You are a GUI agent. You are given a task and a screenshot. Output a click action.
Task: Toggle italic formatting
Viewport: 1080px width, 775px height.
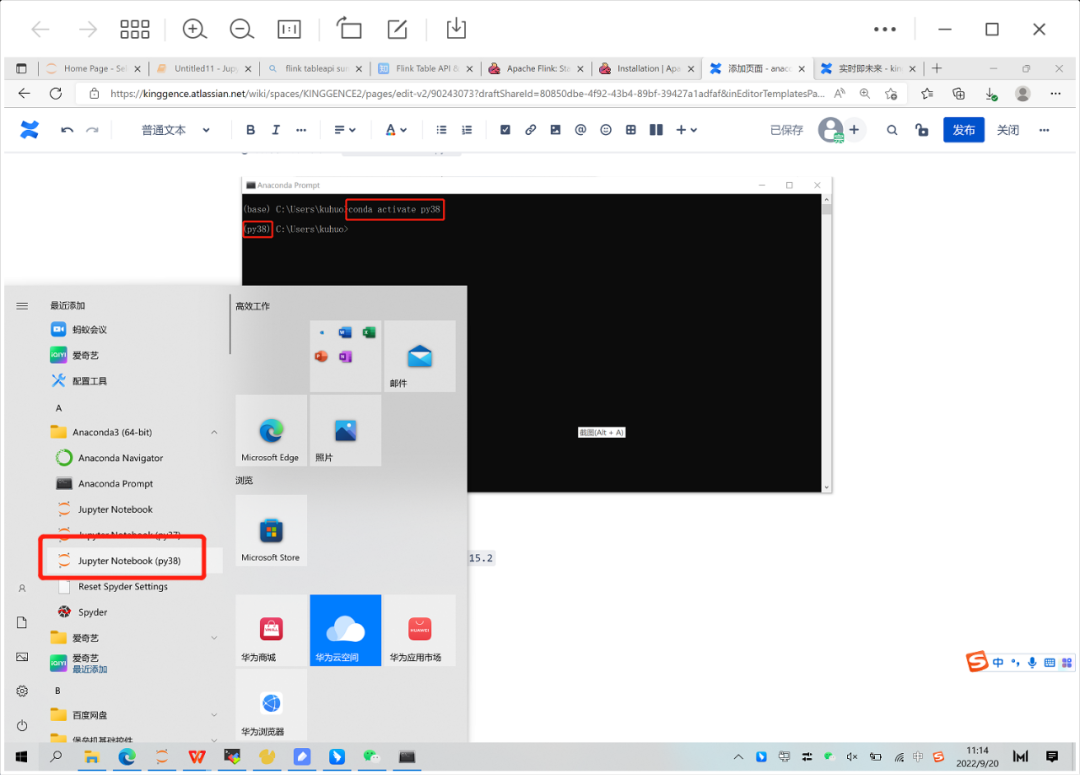[276, 130]
